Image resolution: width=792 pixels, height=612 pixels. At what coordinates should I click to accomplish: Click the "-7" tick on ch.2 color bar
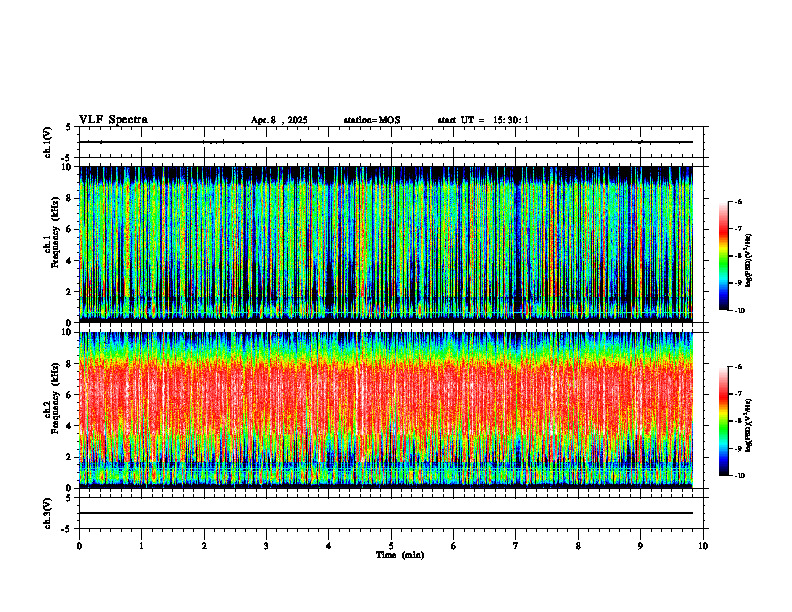click(x=738, y=394)
